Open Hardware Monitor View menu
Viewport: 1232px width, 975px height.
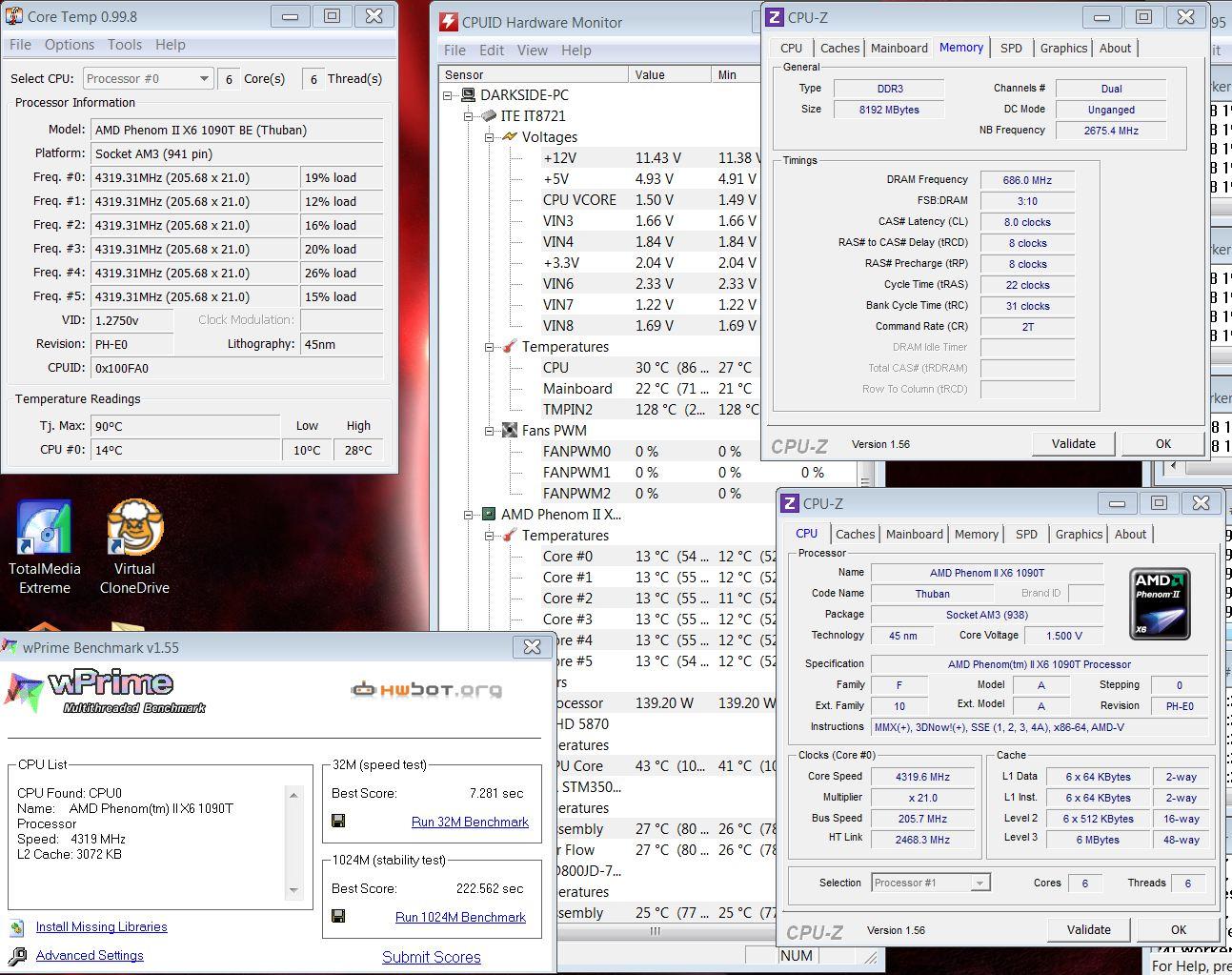[x=533, y=51]
